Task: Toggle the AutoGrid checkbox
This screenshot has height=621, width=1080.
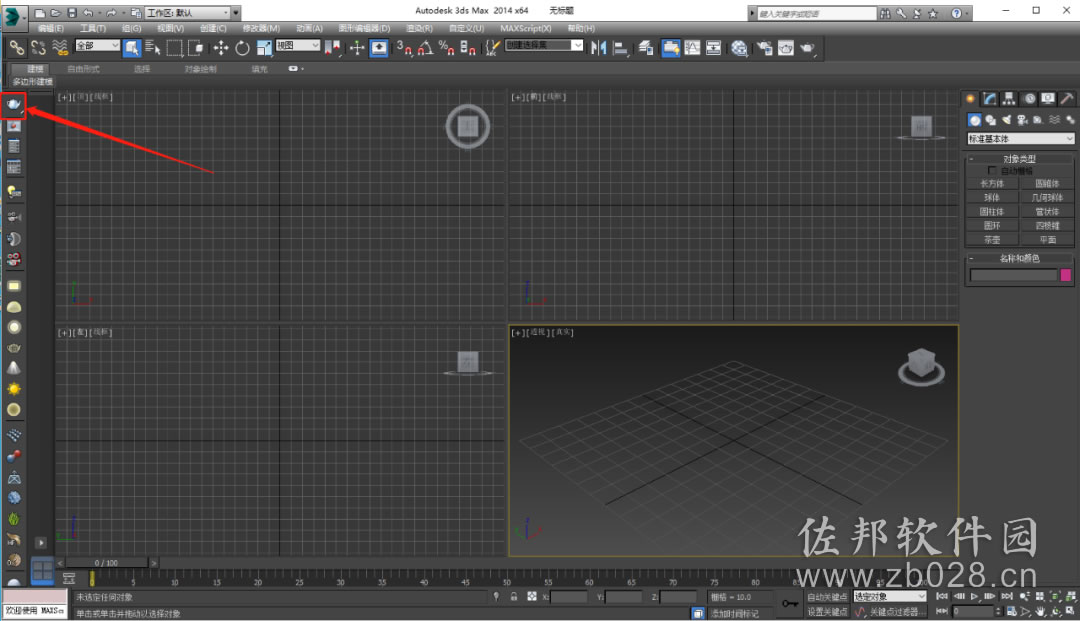Action: click(x=992, y=170)
